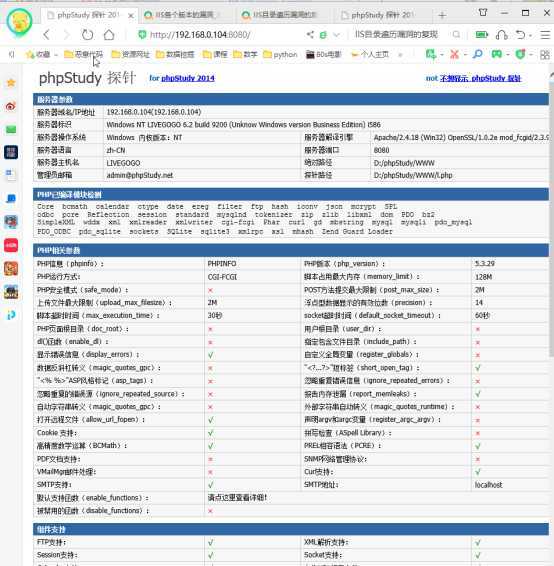Open a new tab with the plus button
The height and width of the screenshot is (566, 554).
(x=442, y=15)
